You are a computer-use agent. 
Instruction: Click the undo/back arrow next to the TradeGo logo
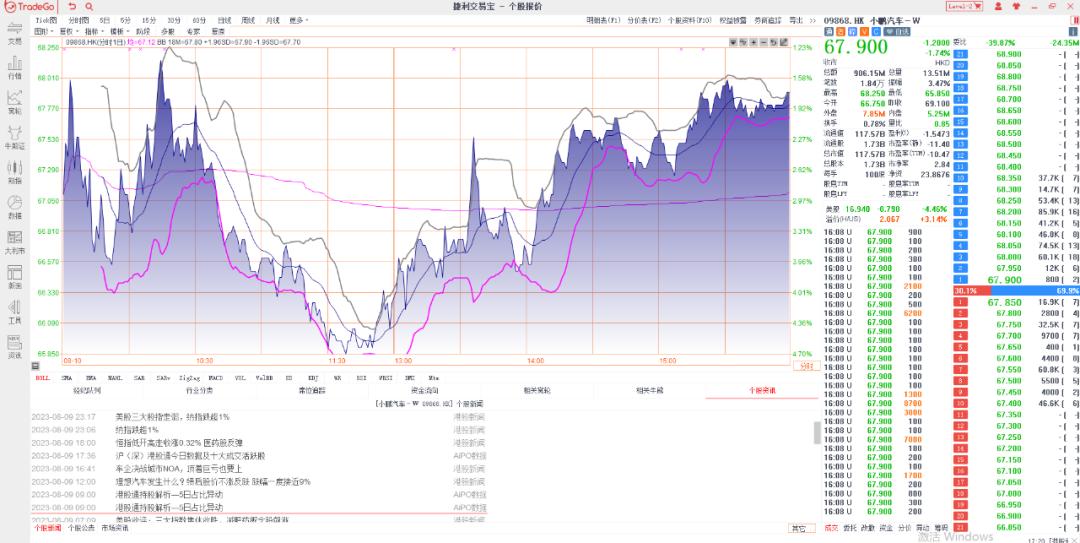(72, 6)
